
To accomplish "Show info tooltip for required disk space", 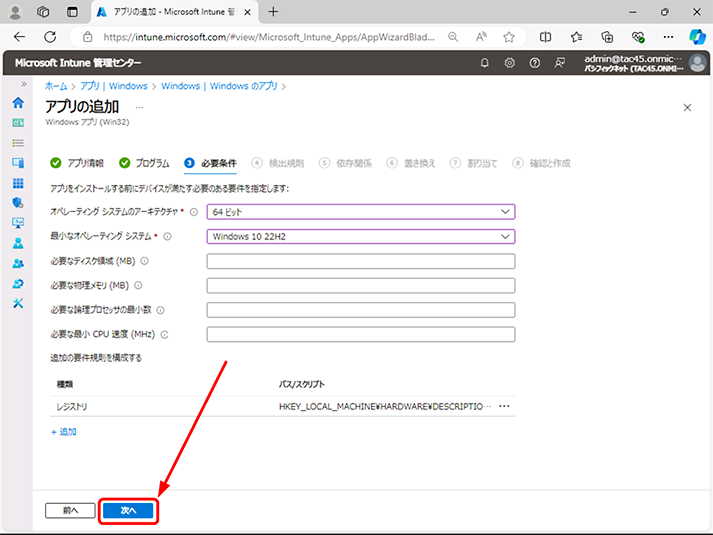I will (145, 261).
